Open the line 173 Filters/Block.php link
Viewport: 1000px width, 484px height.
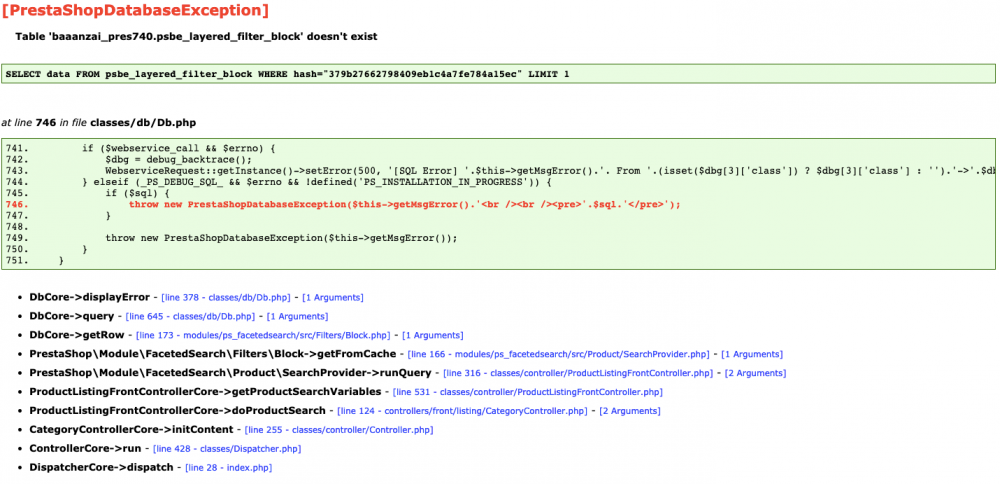[263, 335]
